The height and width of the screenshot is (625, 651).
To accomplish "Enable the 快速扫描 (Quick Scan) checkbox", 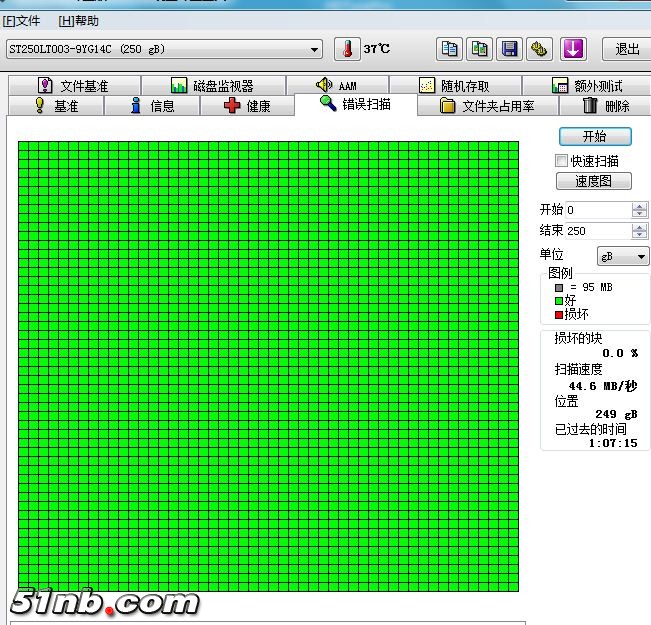I will 562,161.
